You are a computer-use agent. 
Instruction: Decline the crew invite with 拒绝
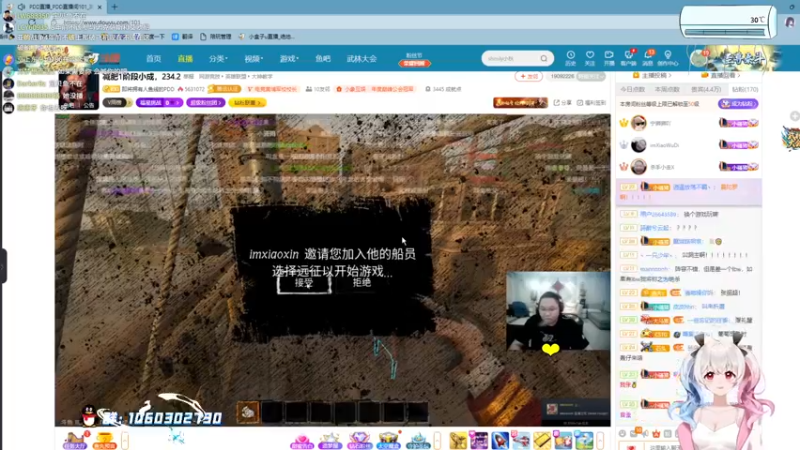(362, 282)
